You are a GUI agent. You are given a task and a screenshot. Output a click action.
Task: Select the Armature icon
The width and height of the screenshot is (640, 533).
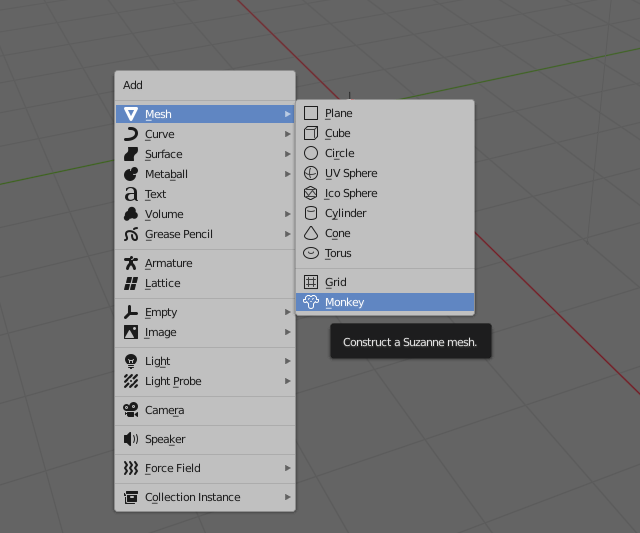[130, 263]
